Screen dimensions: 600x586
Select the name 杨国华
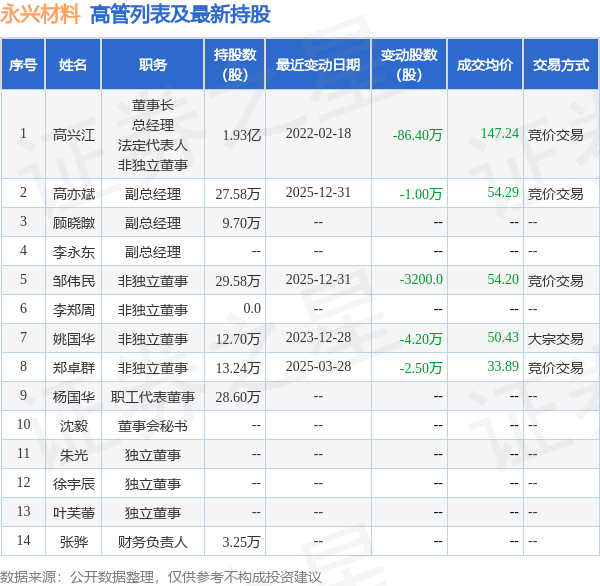pyautogui.click(x=73, y=397)
